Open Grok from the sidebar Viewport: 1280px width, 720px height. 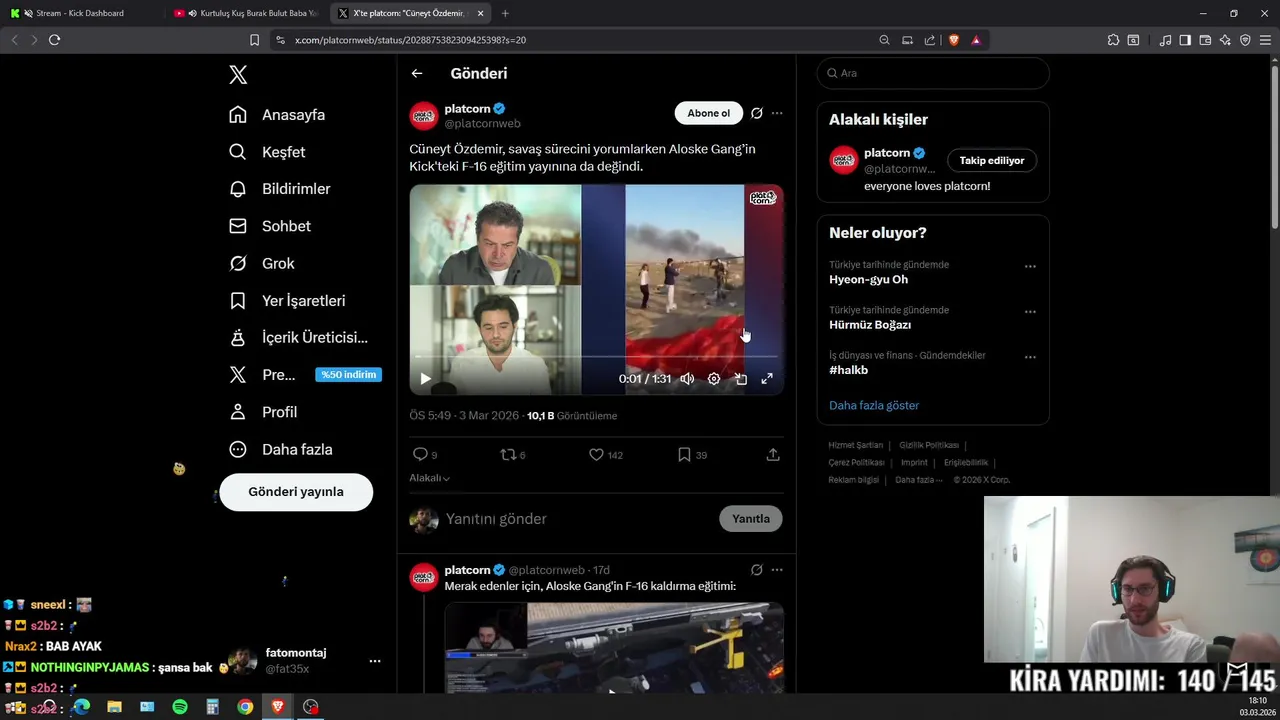click(x=262, y=263)
